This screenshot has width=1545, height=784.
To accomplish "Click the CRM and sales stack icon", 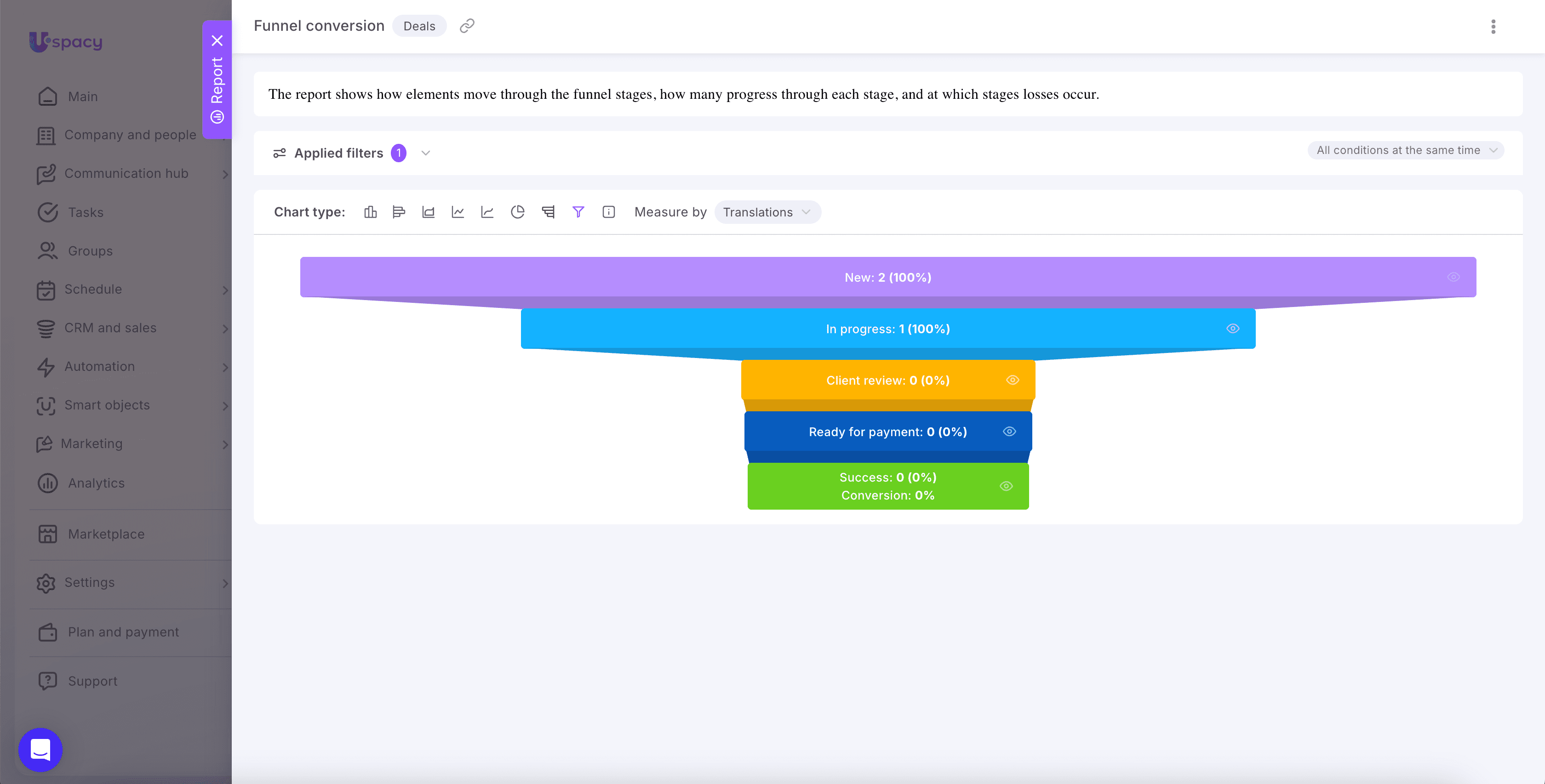I will (x=46, y=328).
